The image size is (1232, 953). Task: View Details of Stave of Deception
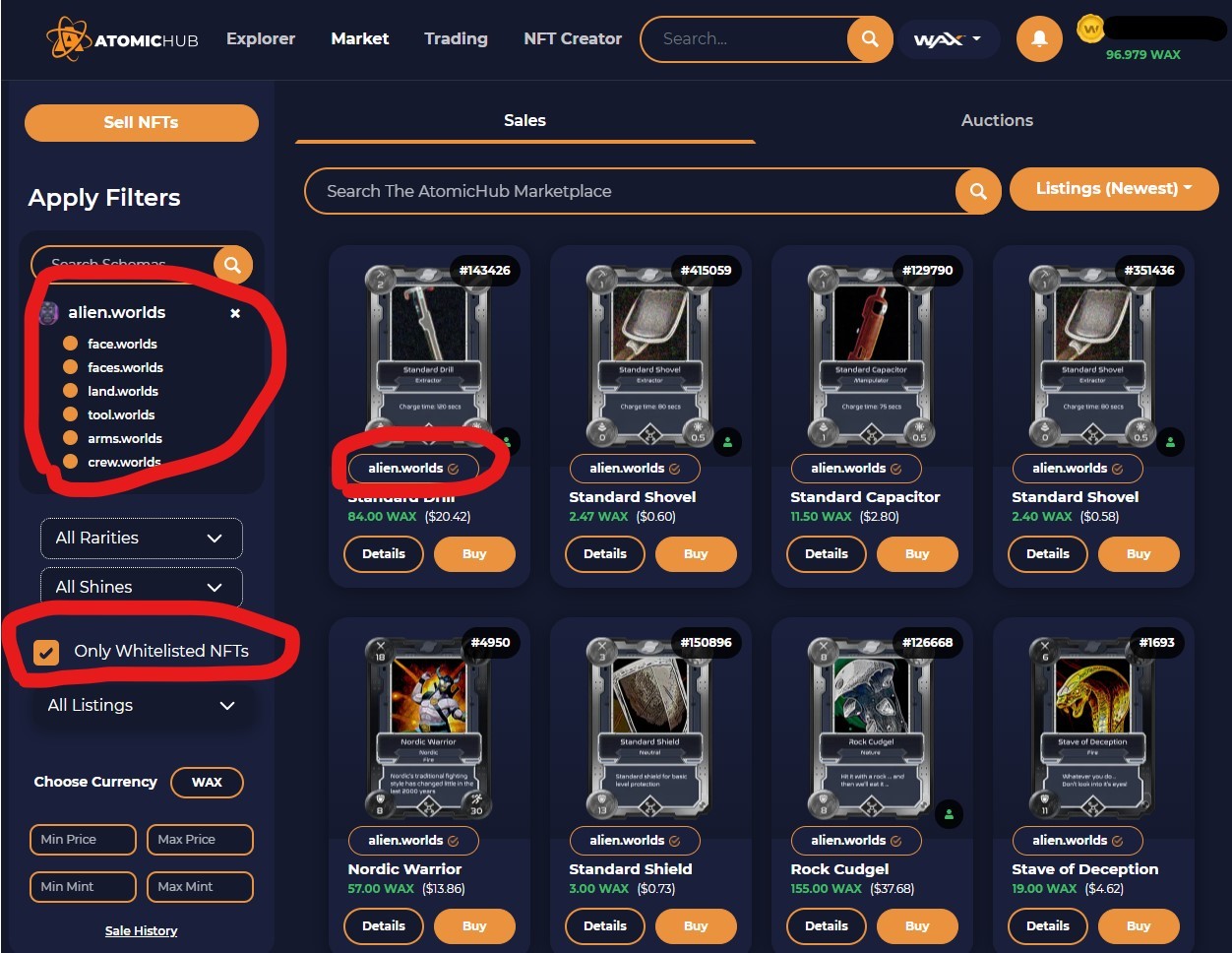pyautogui.click(x=1048, y=925)
